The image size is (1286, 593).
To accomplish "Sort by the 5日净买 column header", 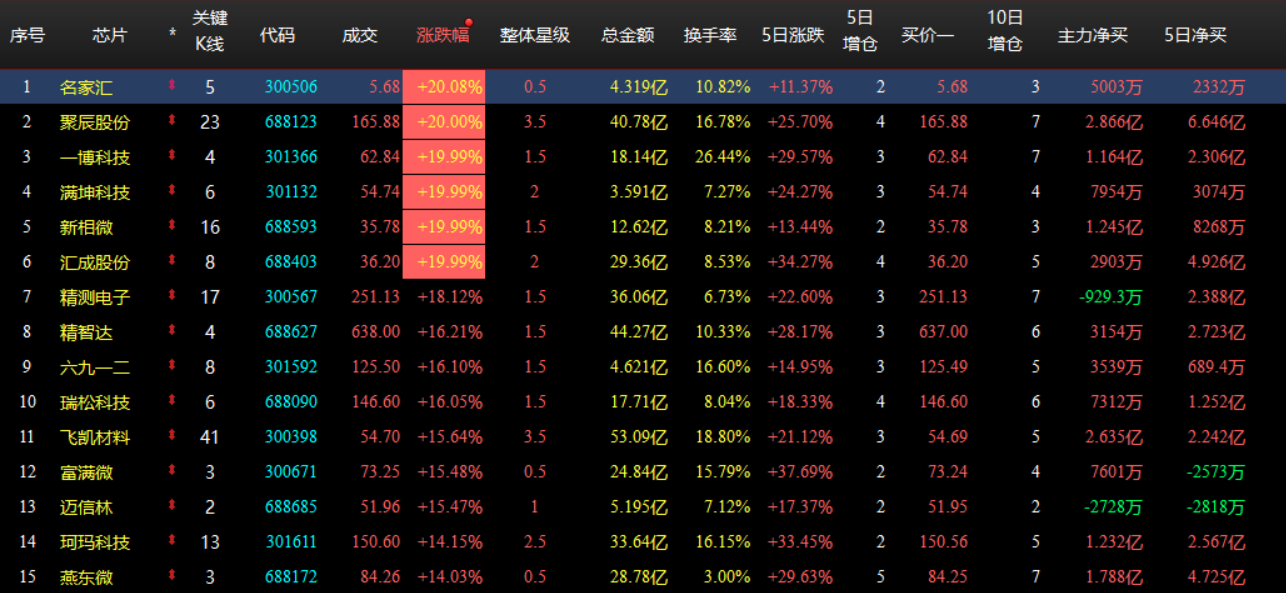I will [1195, 35].
